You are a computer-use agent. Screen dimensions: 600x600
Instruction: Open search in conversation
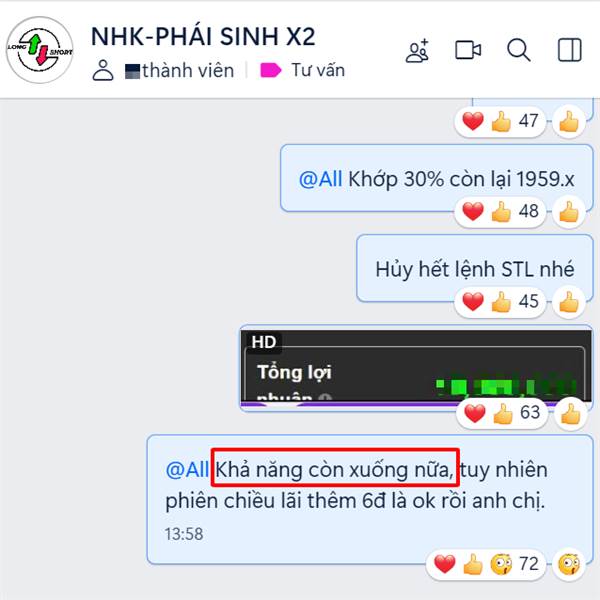pyautogui.click(x=518, y=50)
